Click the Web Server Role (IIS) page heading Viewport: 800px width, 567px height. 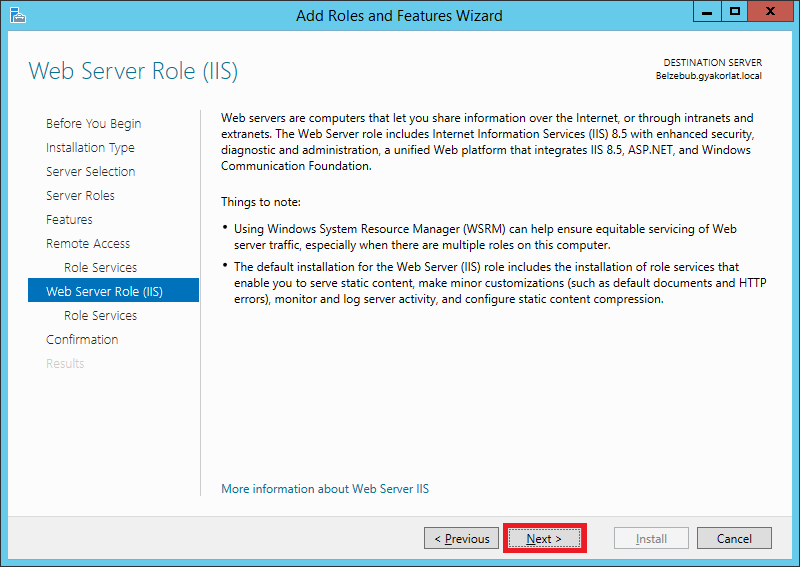[133, 71]
